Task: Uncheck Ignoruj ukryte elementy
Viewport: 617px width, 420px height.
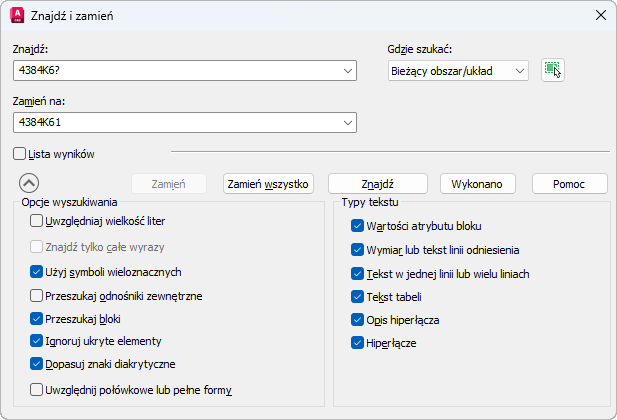Action: (37, 342)
